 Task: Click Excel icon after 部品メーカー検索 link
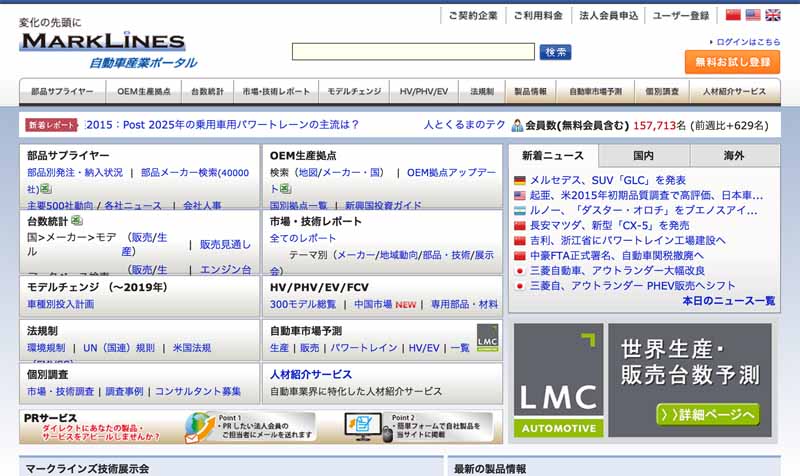coord(46,189)
